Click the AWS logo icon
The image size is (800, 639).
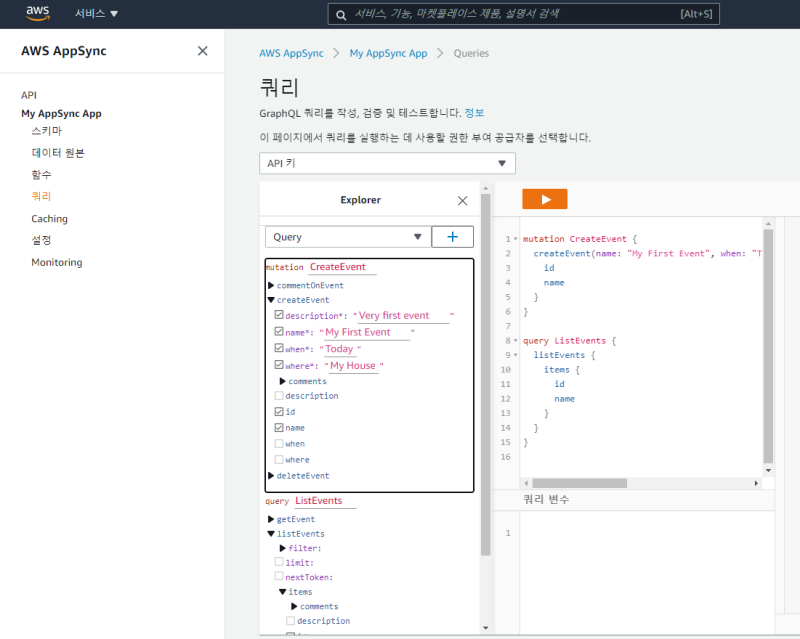38,13
